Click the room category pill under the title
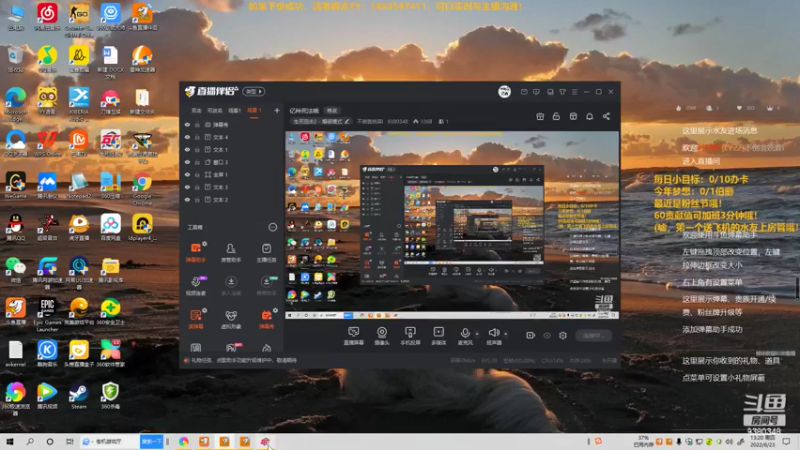 [321, 121]
